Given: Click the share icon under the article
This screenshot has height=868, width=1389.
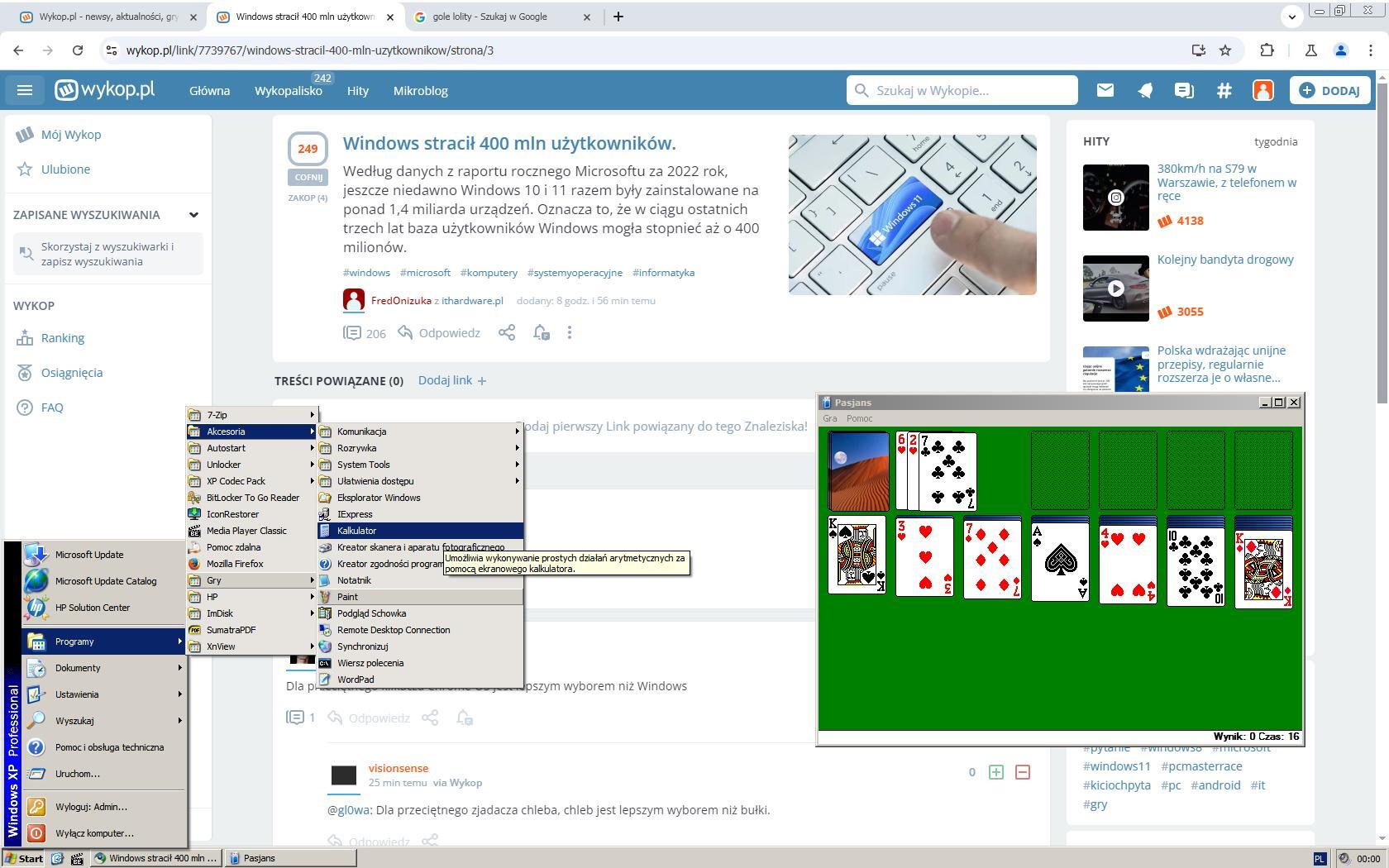Looking at the screenshot, I should (x=506, y=332).
